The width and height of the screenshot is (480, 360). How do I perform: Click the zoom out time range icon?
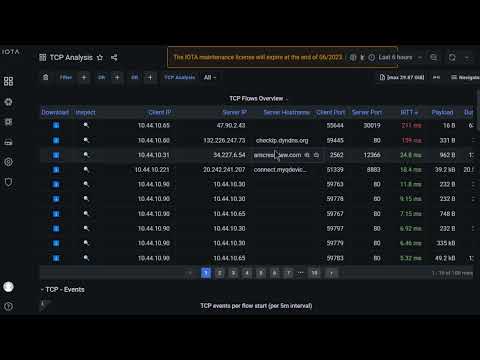[x=434, y=57]
